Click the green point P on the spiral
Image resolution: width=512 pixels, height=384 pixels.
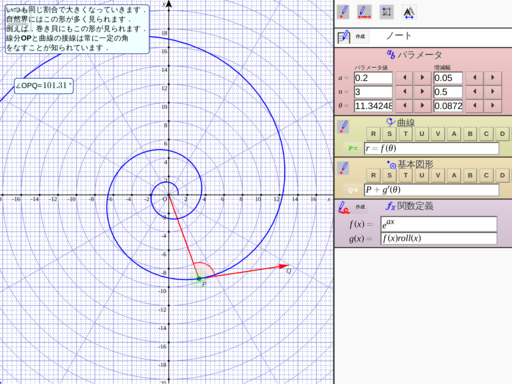pyautogui.click(x=199, y=278)
